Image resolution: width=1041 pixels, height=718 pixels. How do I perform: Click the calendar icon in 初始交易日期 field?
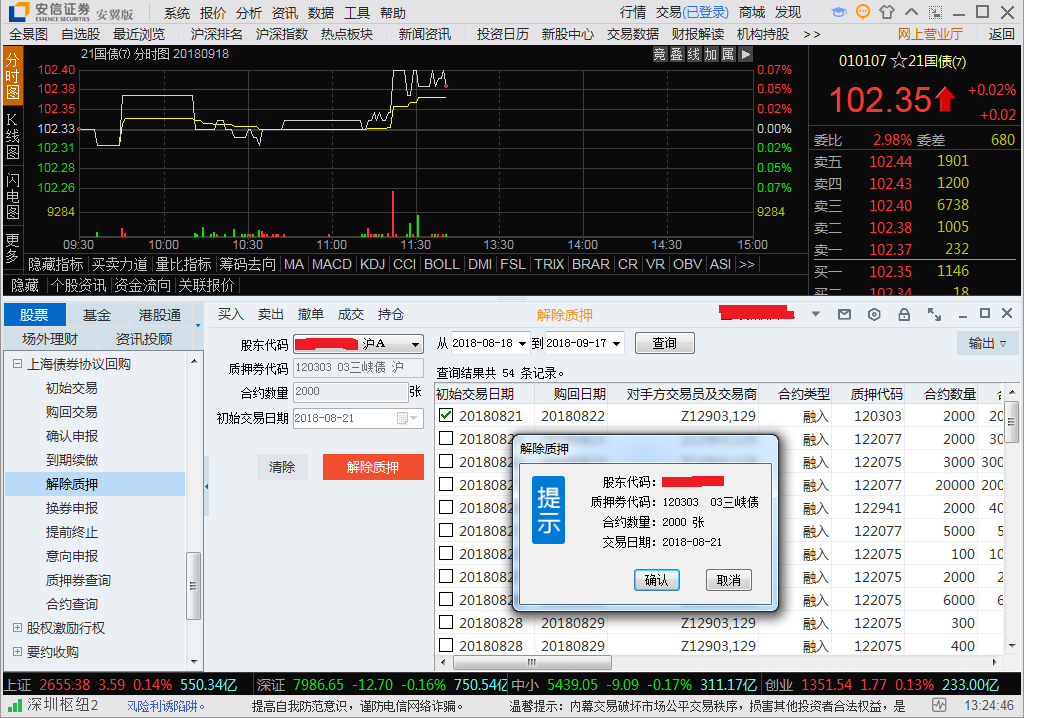pos(402,418)
